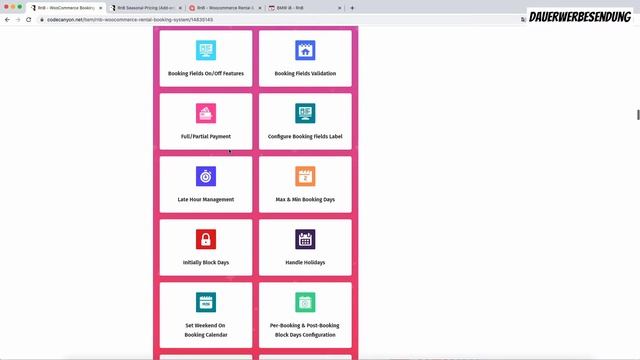
Task: Go back using the browser back arrow
Action: (x=7, y=20)
